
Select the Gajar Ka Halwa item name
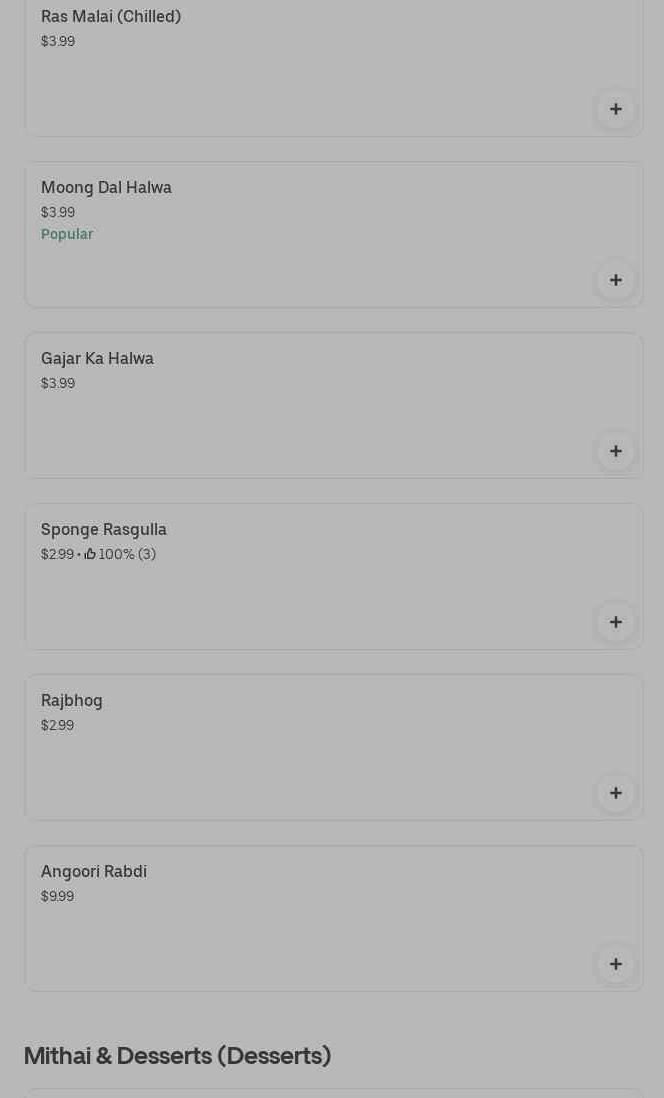point(97,359)
